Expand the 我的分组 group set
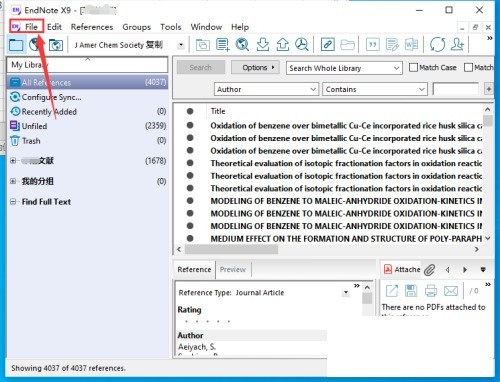500x382 pixels. (x=13, y=181)
